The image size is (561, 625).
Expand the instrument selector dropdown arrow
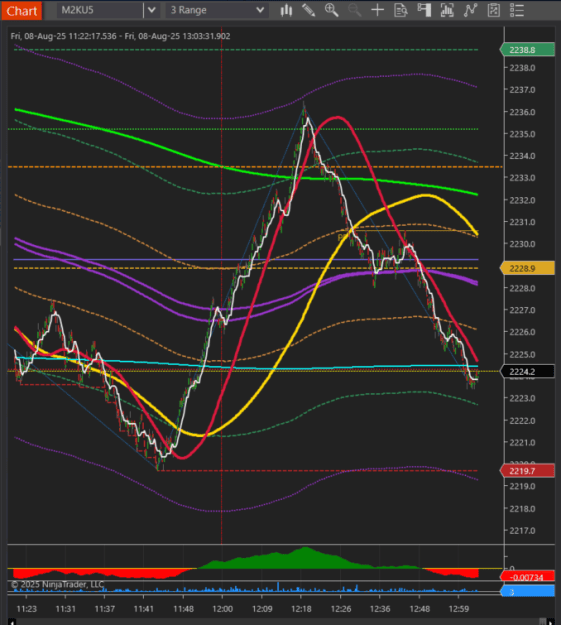coord(152,10)
